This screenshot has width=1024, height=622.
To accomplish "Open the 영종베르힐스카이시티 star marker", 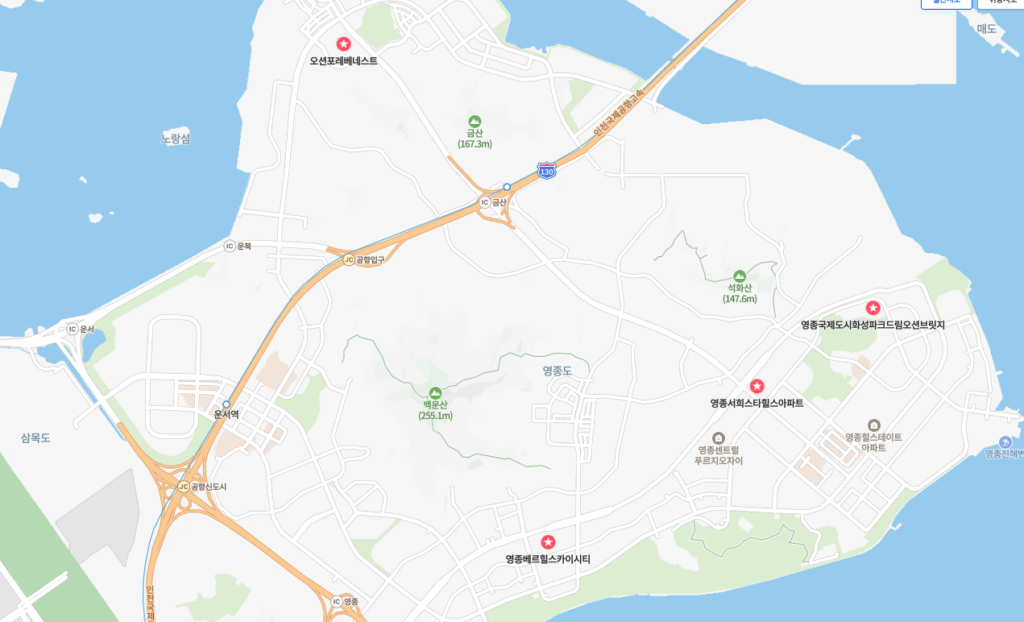I will click(x=548, y=542).
